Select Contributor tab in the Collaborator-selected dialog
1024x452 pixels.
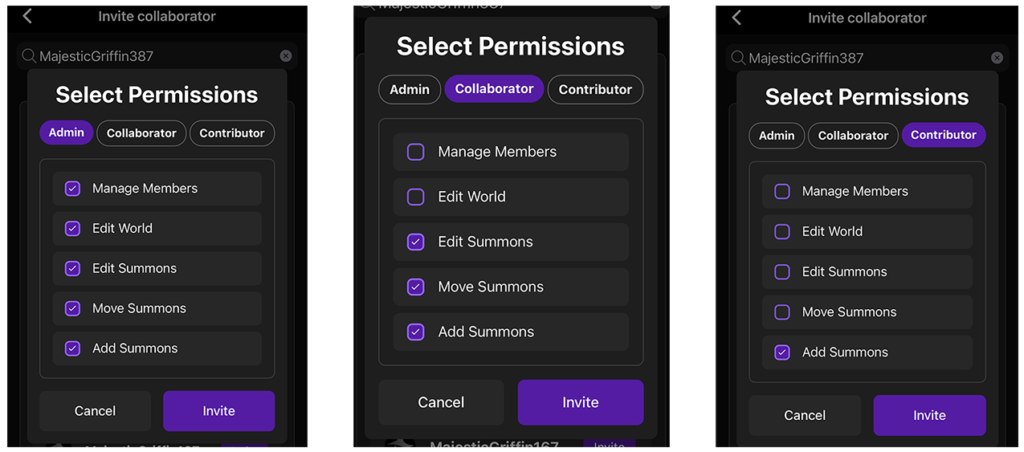[595, 89]
